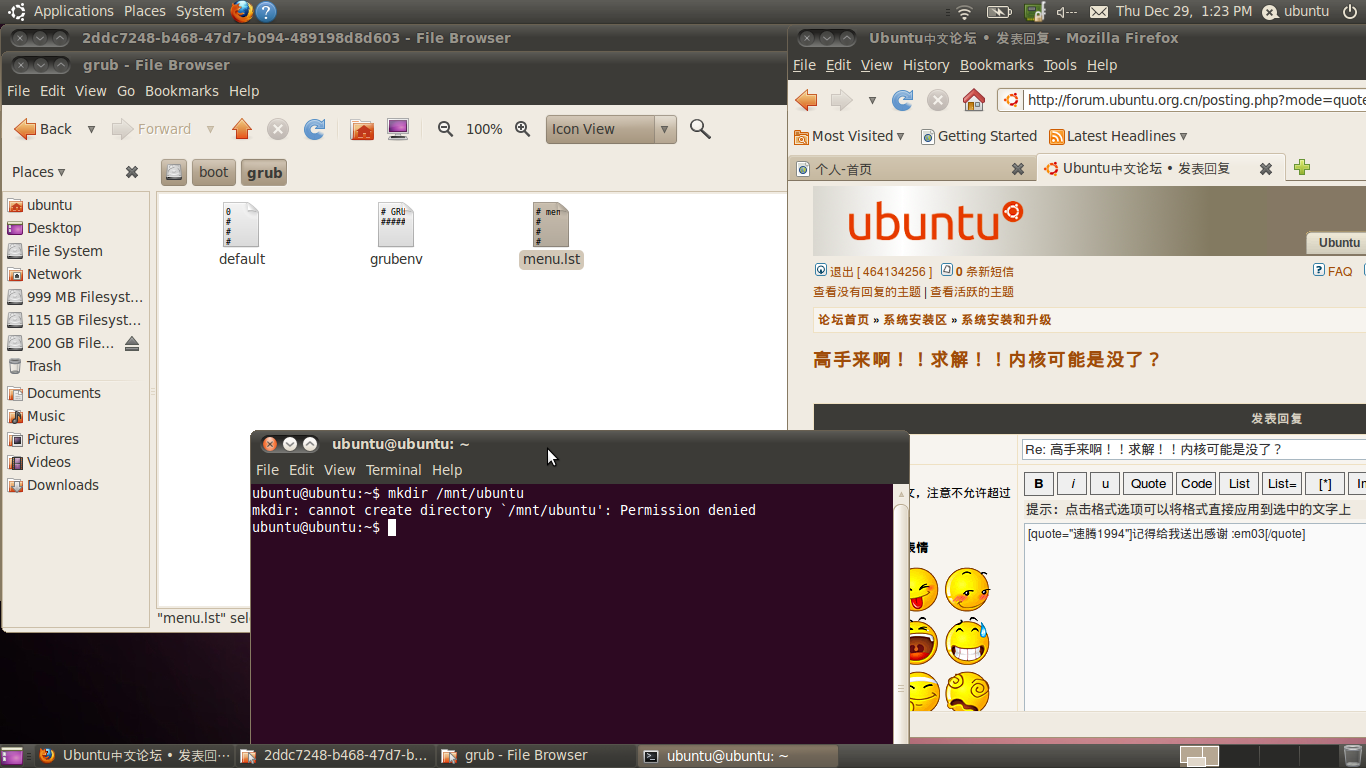This screenshot has width=1366, height=768.
Task: Click the reply subject input field
Action: click(1194, 450)
